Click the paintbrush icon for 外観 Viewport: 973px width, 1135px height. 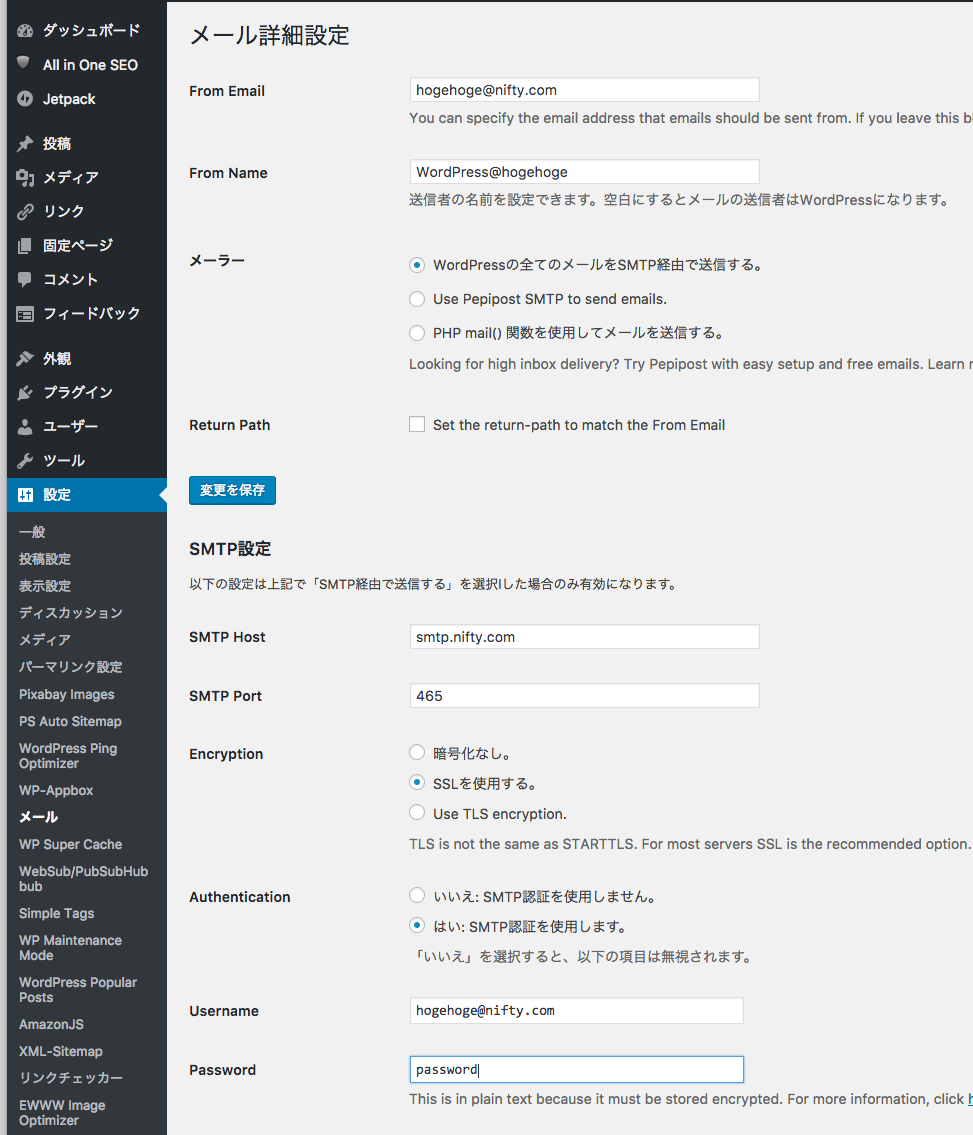25,358
